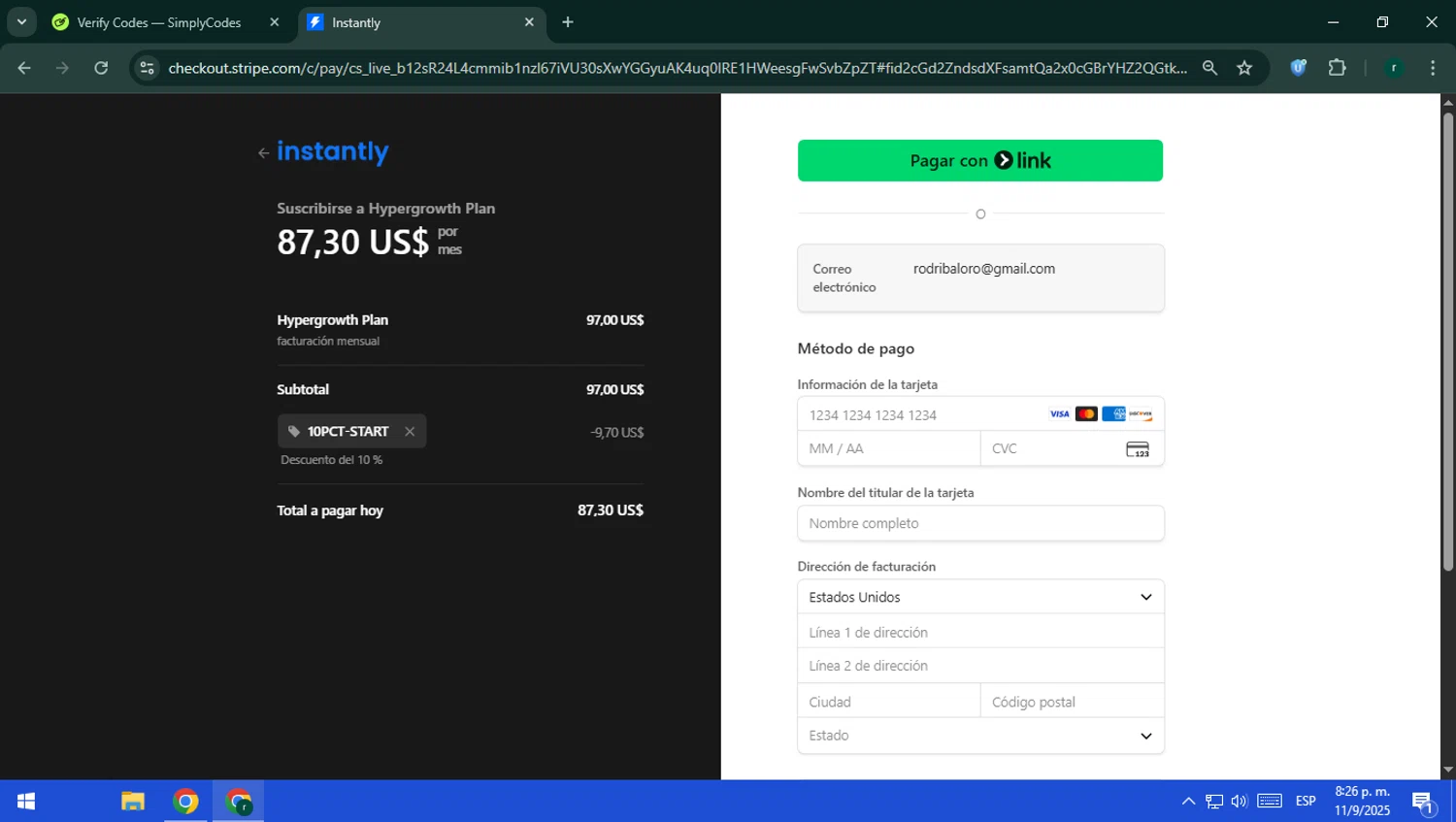
Task: Go forward in browser history
Action: coord(62,68)
